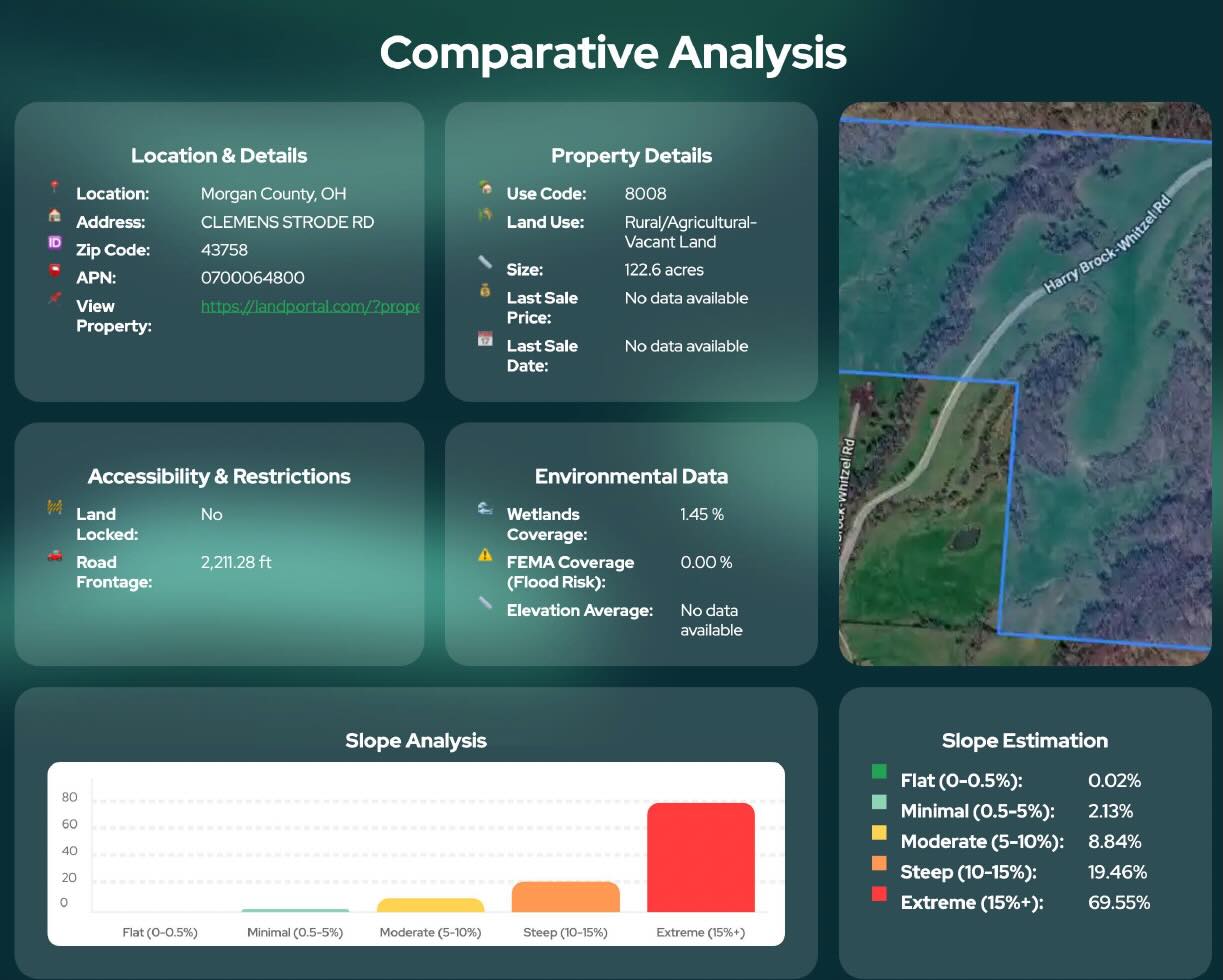Click the green Flat legend color swatch
Viewport: 1223px width, 980px height.
(x=879, y=772)
